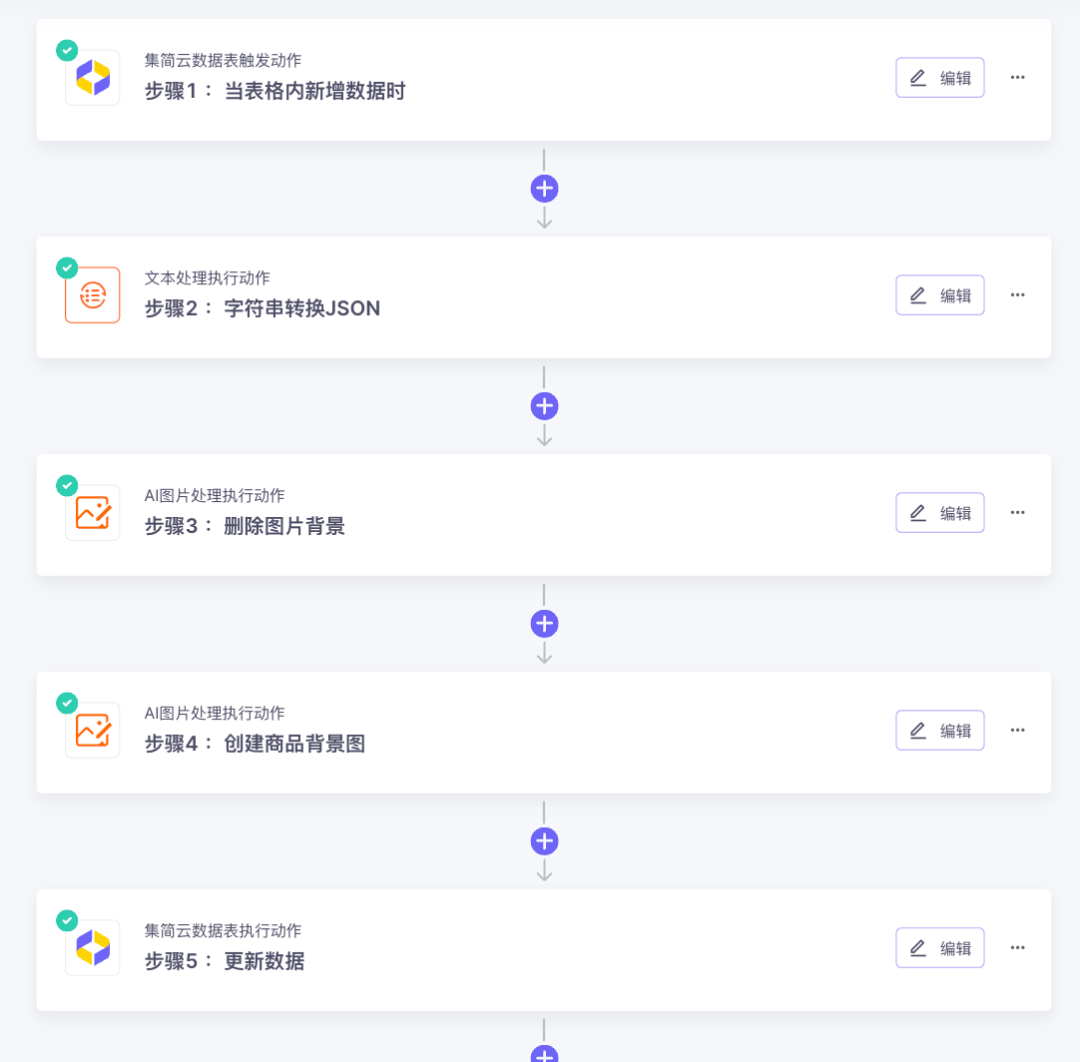The image size is (1080, 1062).
Task: Show more actions for step 3
Action: [1017, 512]
